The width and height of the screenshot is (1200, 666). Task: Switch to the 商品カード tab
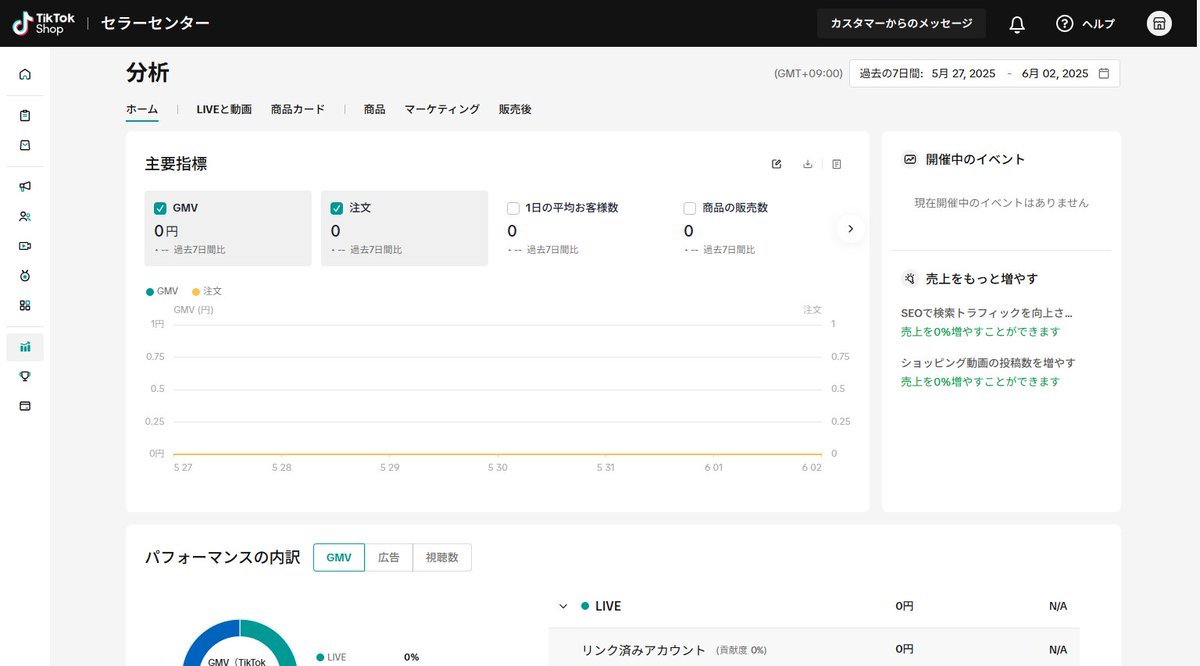[x=298, y=109]
